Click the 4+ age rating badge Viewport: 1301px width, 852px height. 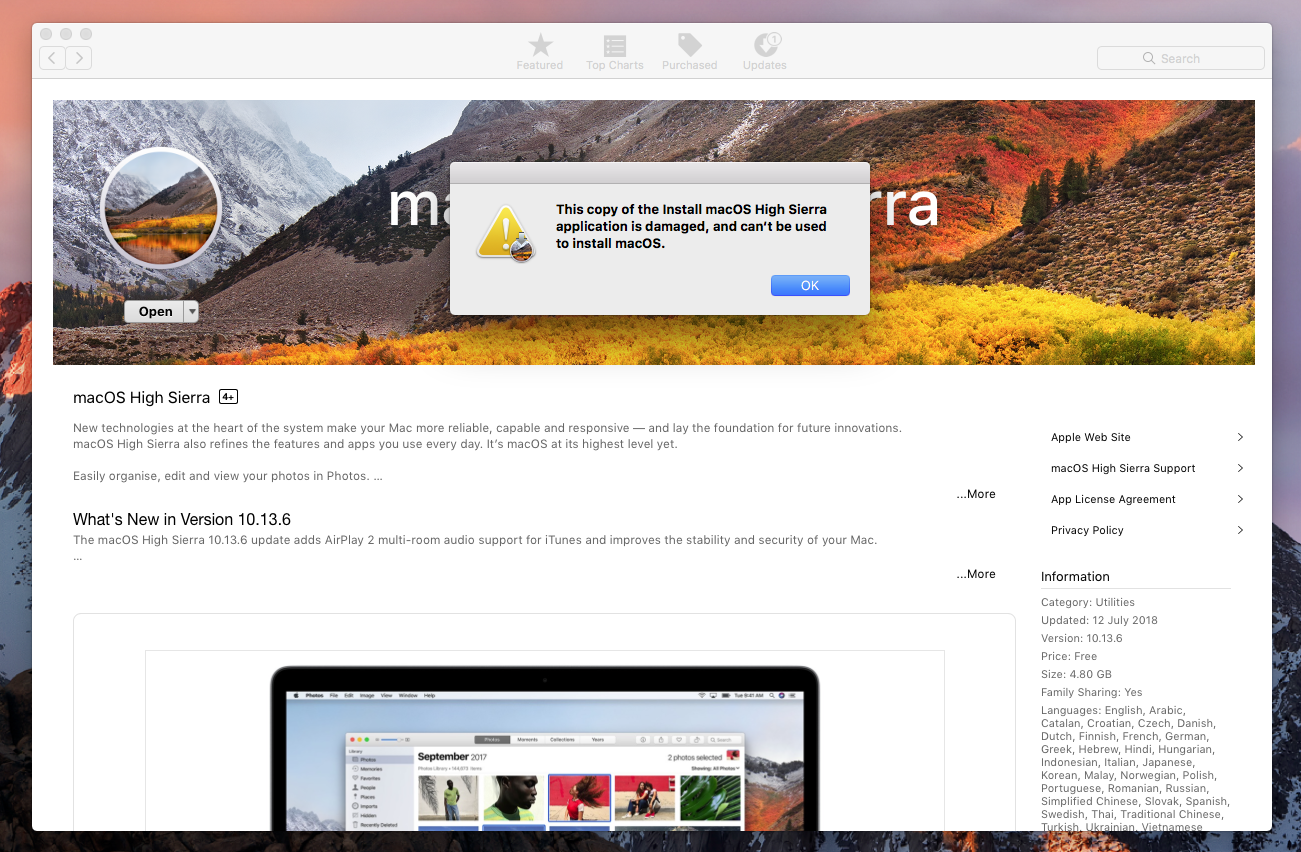pos(228,397)
